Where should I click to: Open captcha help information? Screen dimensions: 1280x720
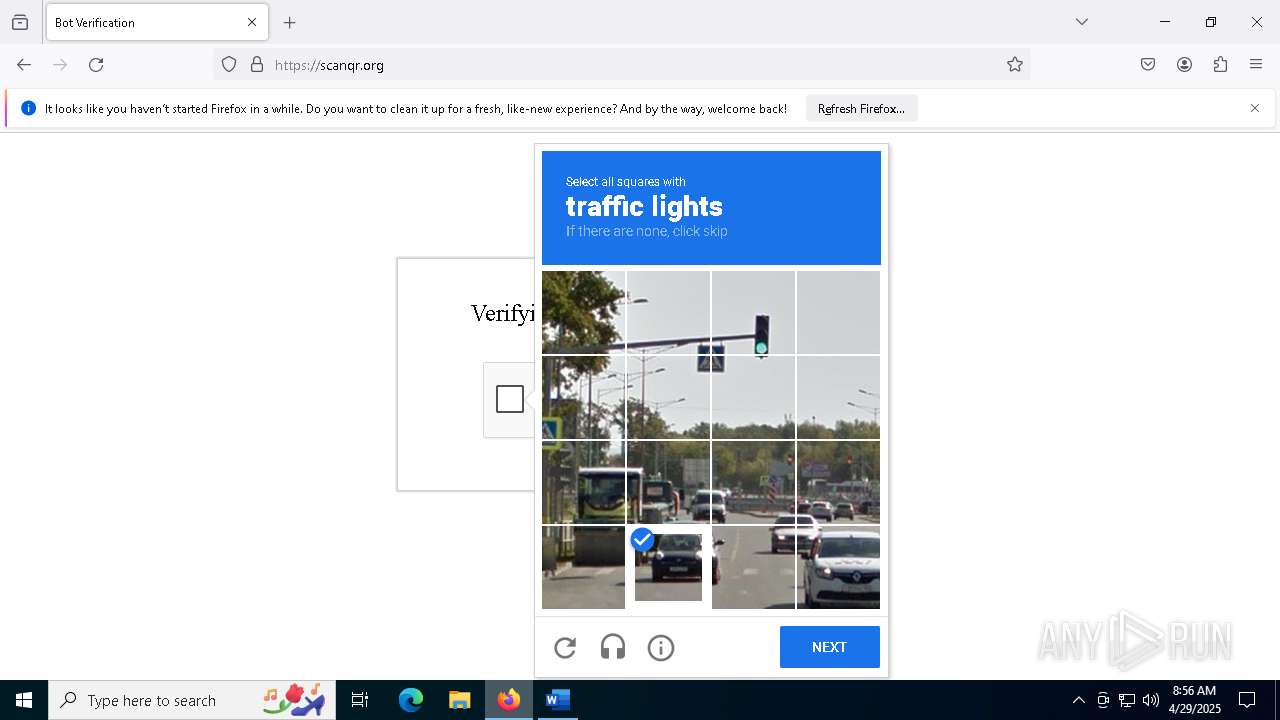tap(661, 648)
